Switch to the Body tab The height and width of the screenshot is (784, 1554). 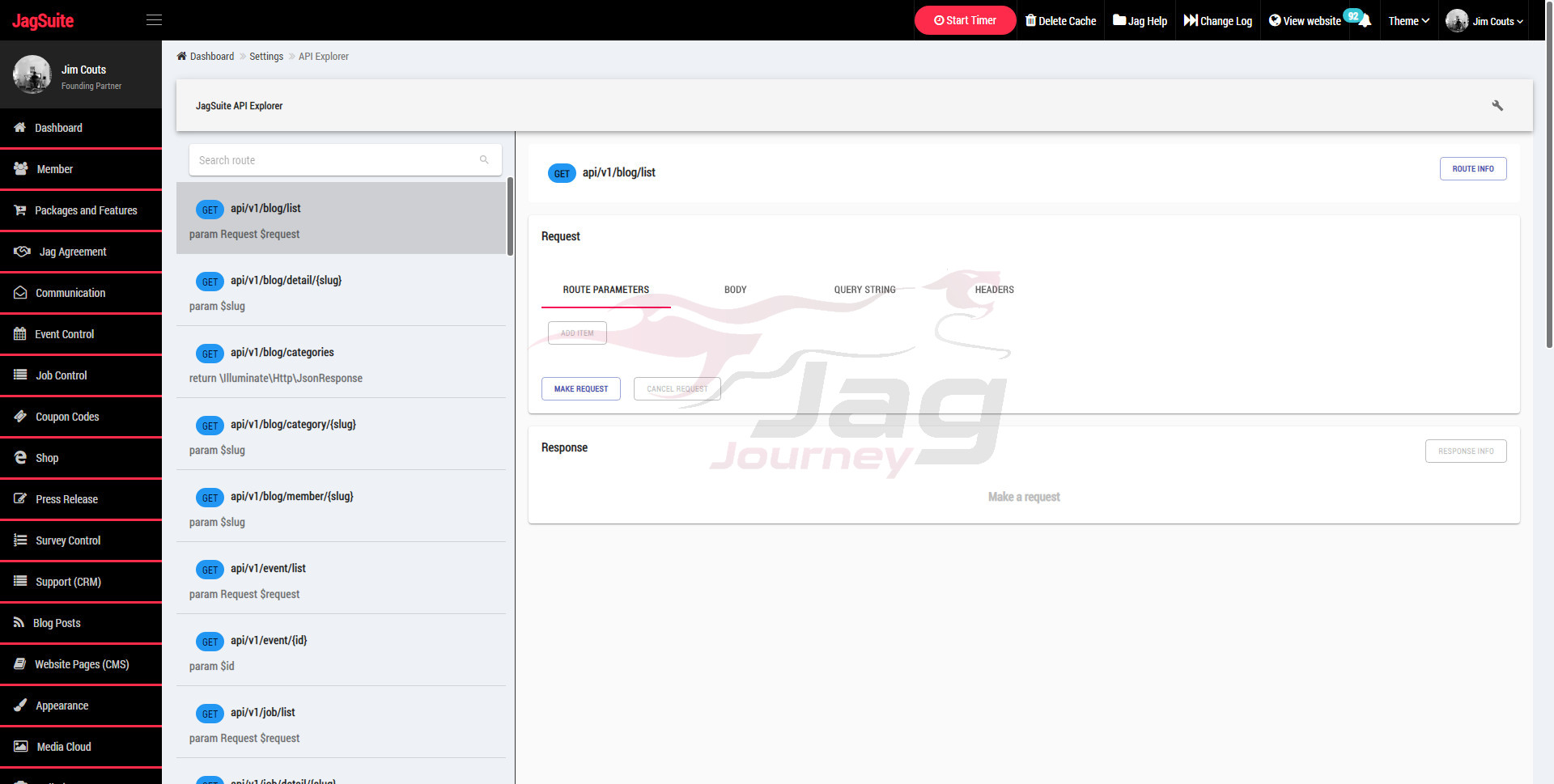[735, 290]
